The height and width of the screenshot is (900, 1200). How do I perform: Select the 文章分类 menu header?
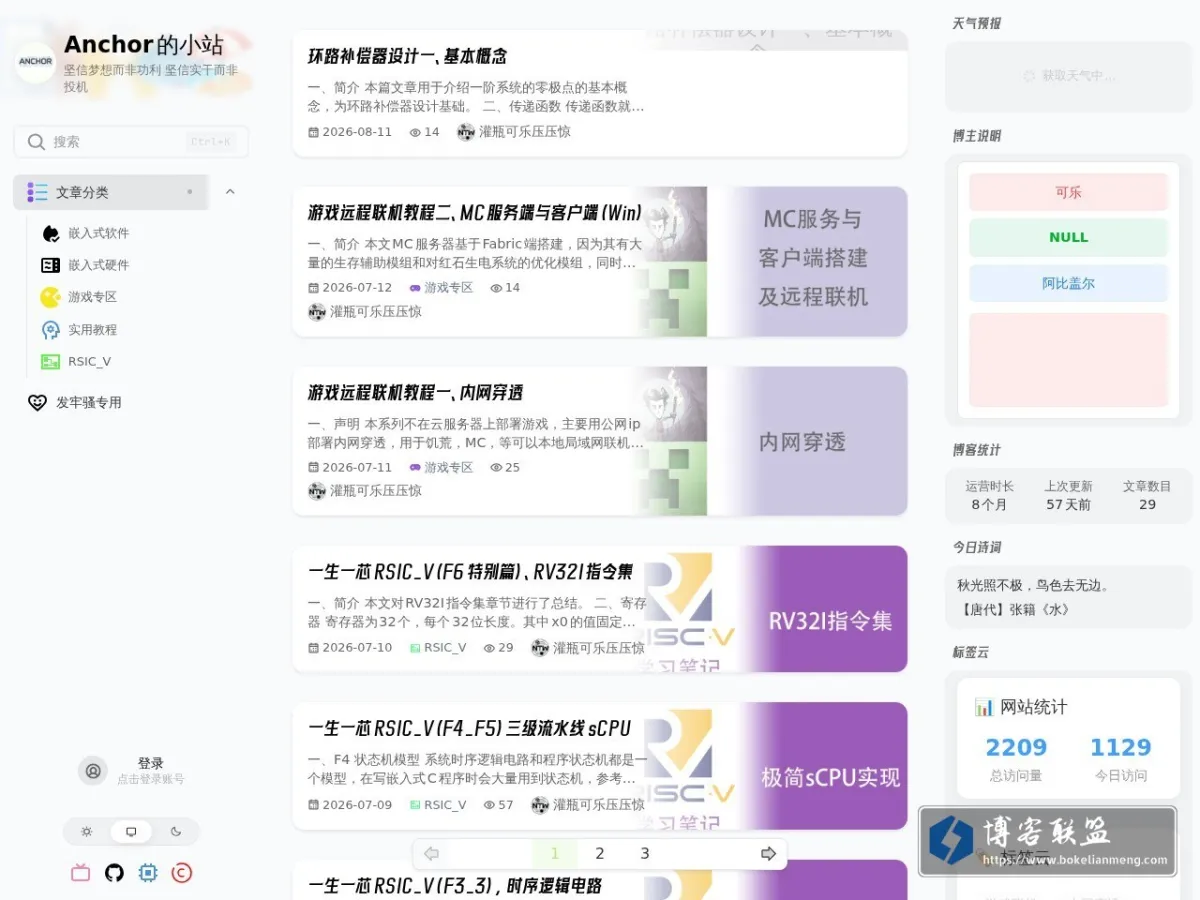pos(111,192)
